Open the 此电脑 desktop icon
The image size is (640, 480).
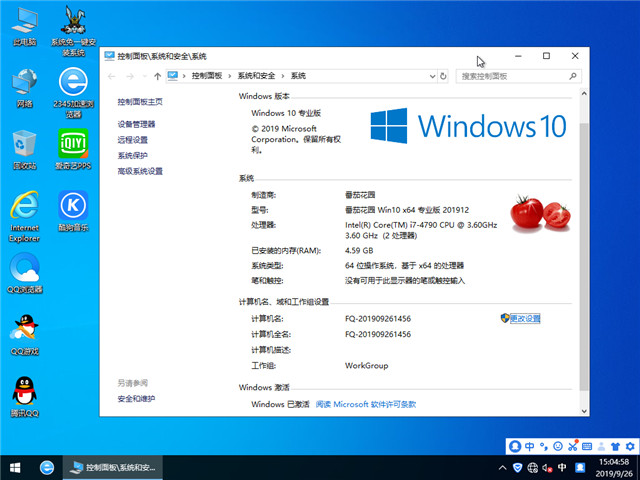click(24, 27)
